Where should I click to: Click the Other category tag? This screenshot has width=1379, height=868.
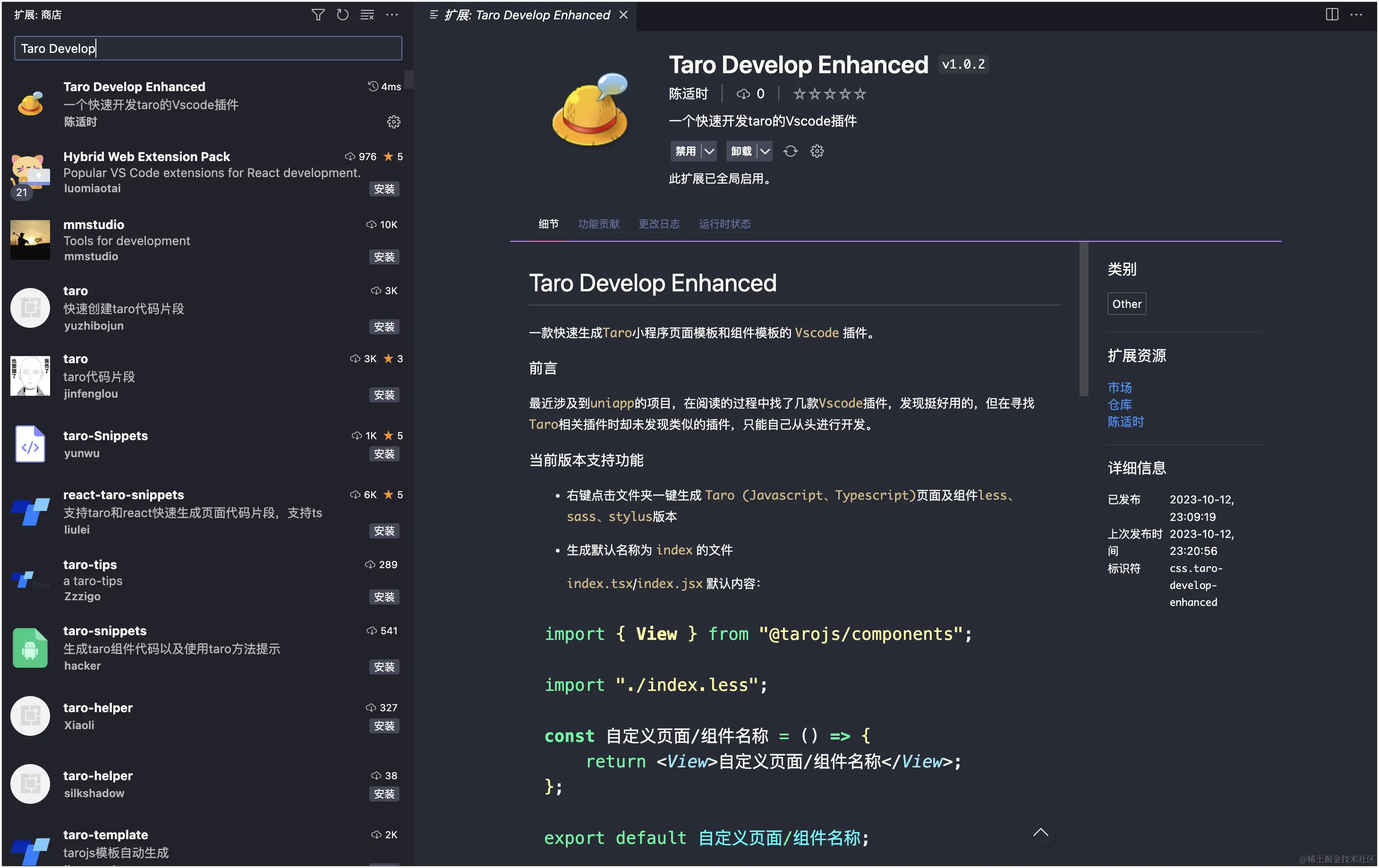(x=1126, y=304)
